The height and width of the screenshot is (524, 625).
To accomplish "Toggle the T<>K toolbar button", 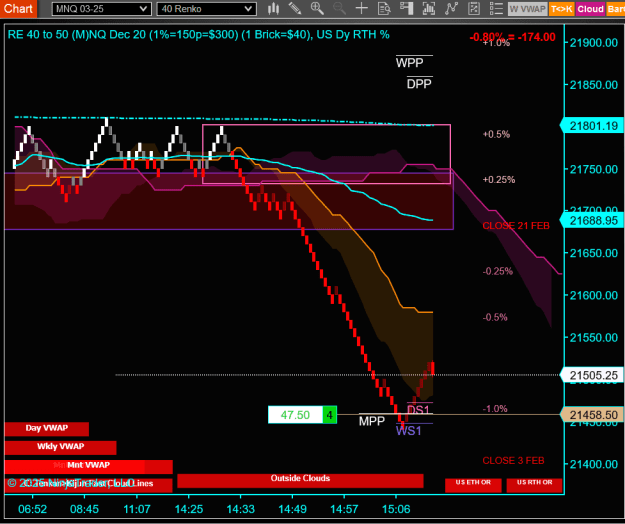I will click(x=561, y=9).
